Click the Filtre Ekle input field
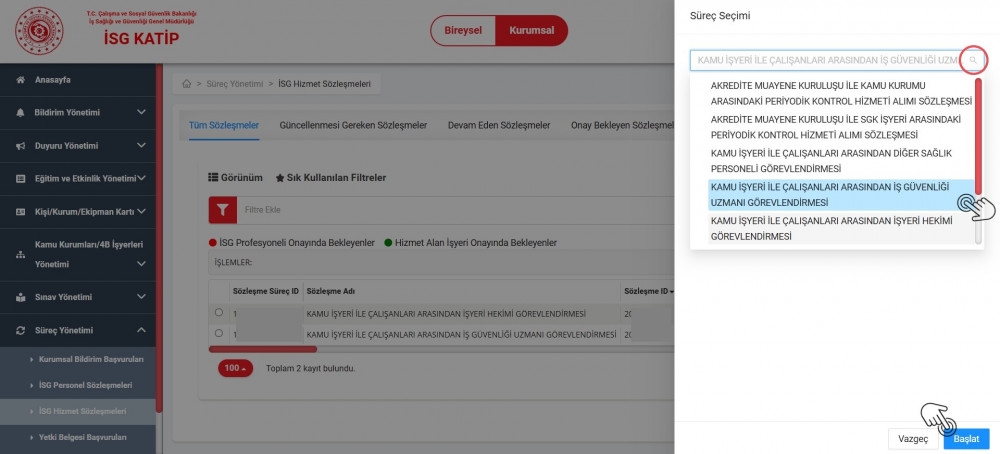1000x454 pixels. (455, 210)
